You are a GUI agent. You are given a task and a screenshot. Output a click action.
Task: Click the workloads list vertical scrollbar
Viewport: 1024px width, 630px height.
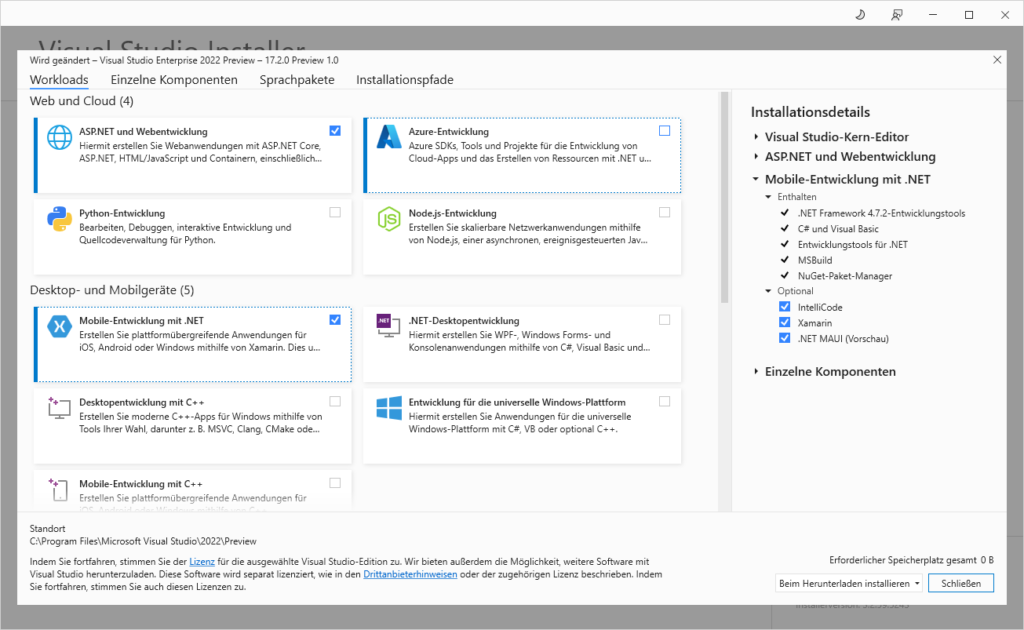pyautogui.click(x=725, y=200)
